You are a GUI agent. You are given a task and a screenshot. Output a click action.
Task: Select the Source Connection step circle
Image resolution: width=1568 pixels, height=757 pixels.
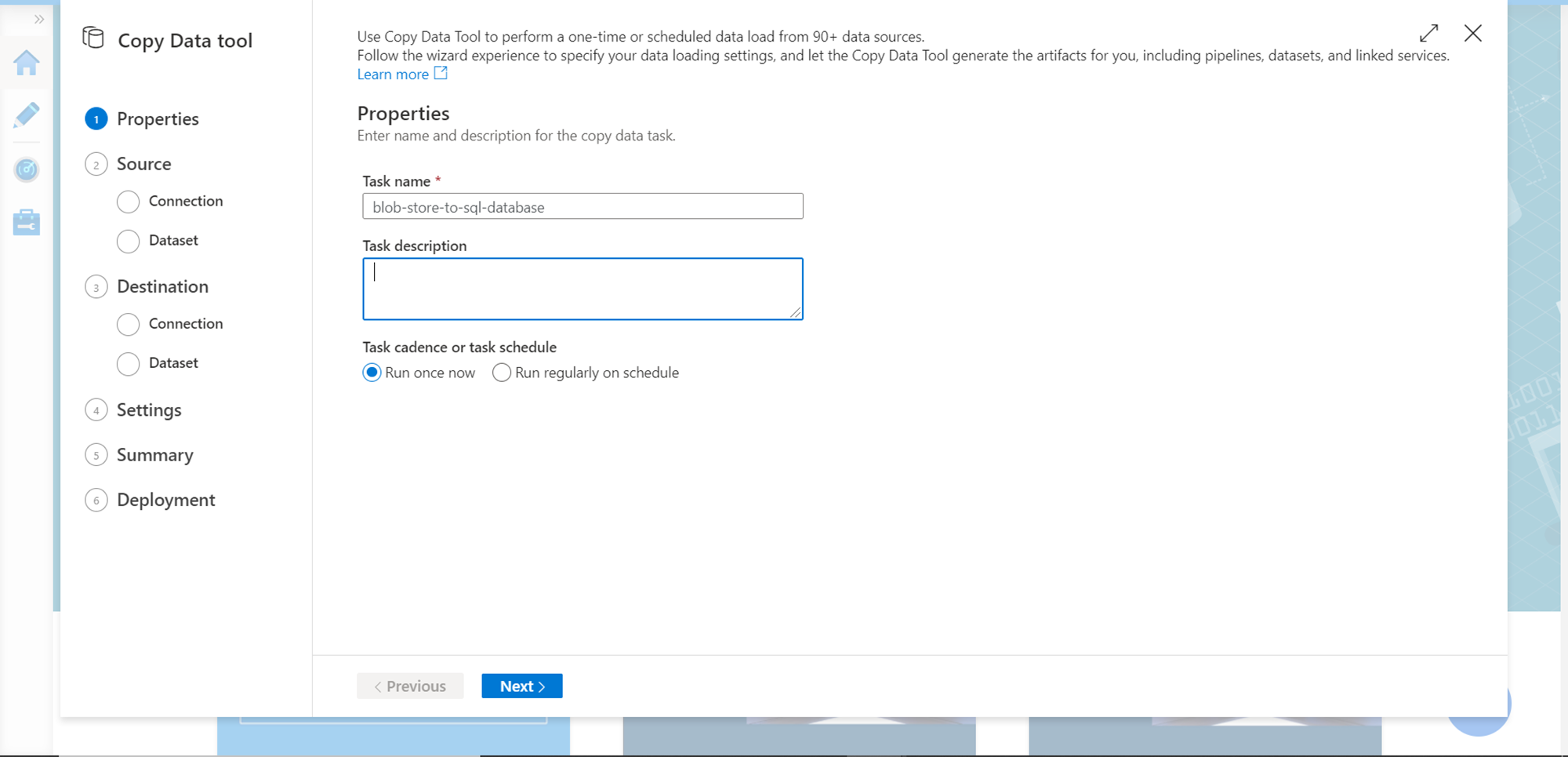click(x=128, y=202)
